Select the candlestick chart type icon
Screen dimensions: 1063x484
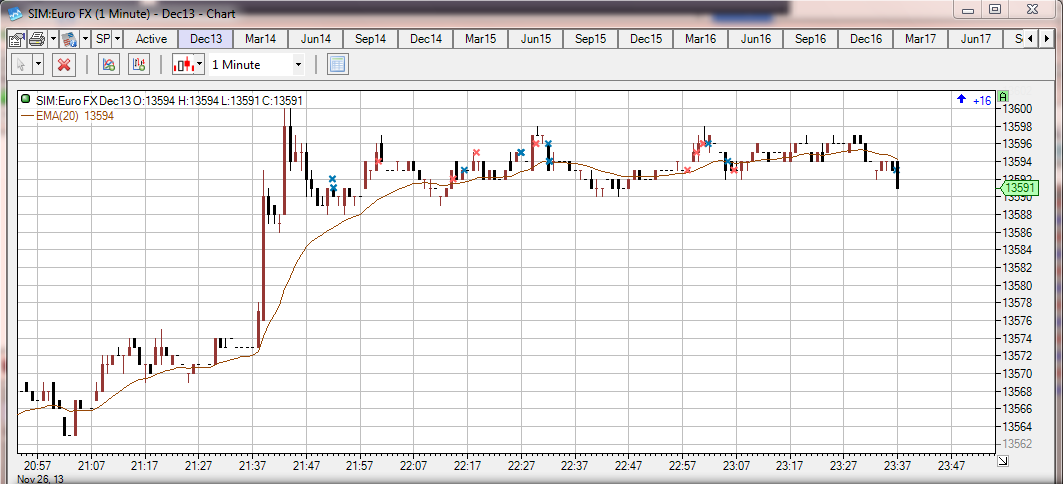pyautogui.click(x=184, y=65)
